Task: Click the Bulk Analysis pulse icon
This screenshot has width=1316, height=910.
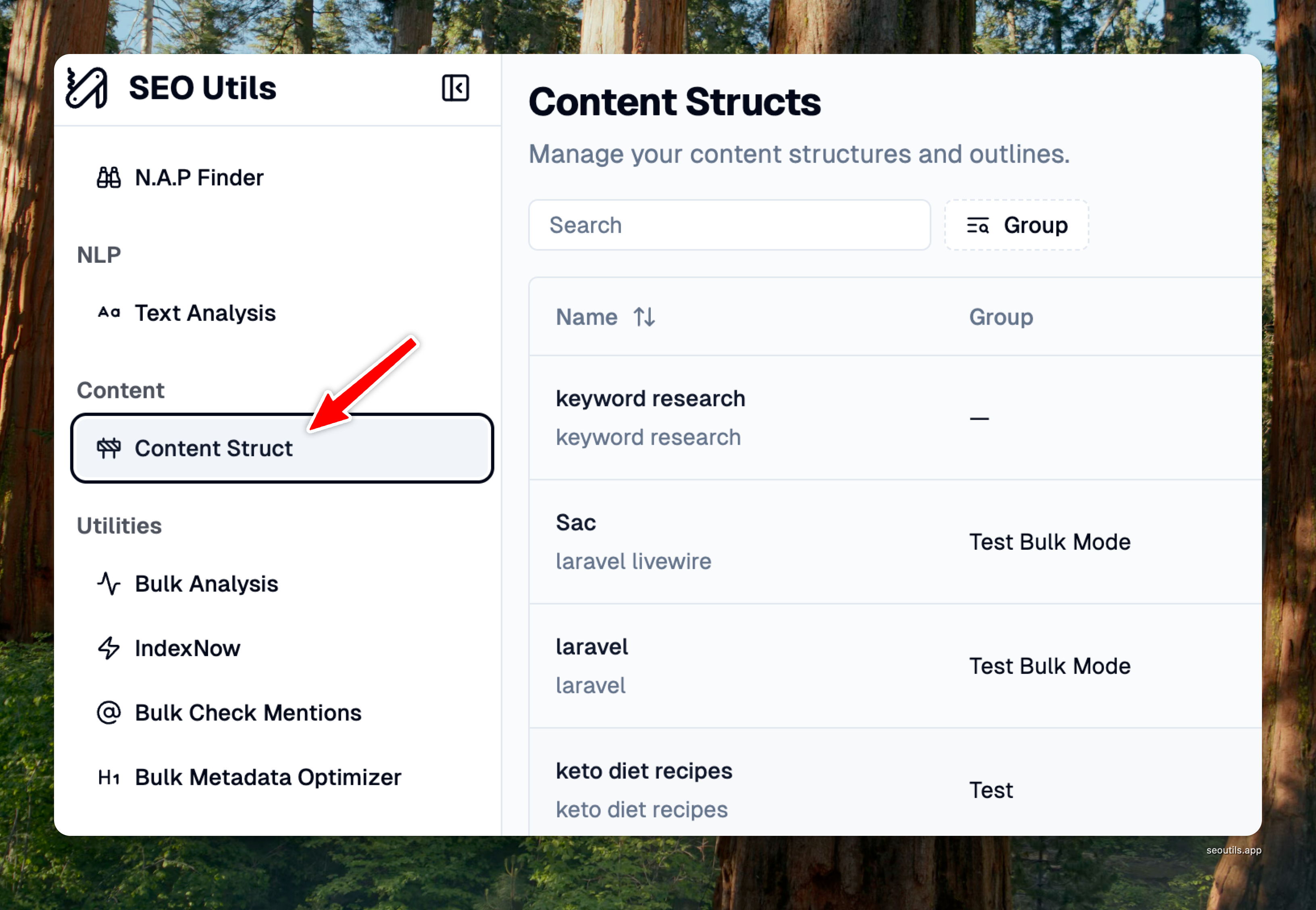Action: pyautogui.click(x=108, y=584)
